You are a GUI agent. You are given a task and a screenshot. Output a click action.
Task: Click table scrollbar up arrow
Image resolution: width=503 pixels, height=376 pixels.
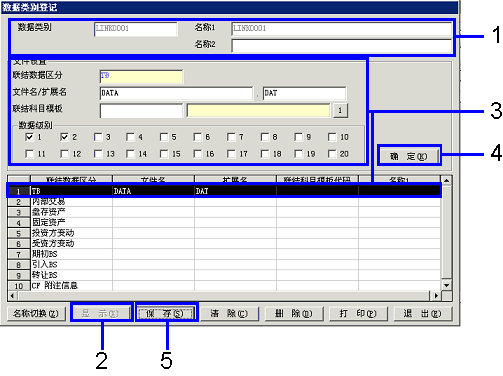point(447,181)
